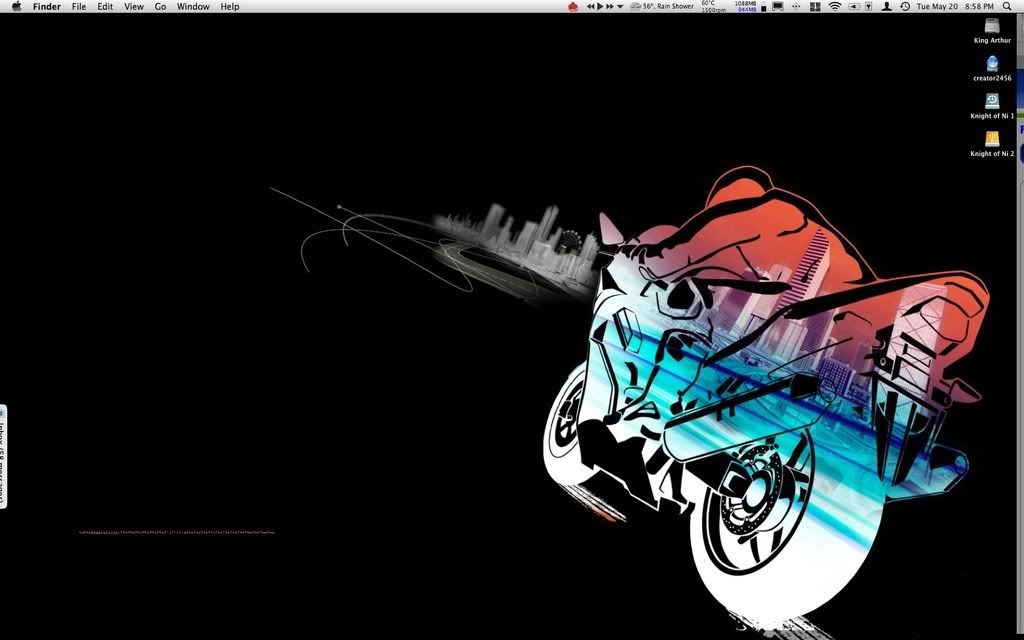
Task: Open the AirPort Wi-Fi menu
Action: (833, 6)
